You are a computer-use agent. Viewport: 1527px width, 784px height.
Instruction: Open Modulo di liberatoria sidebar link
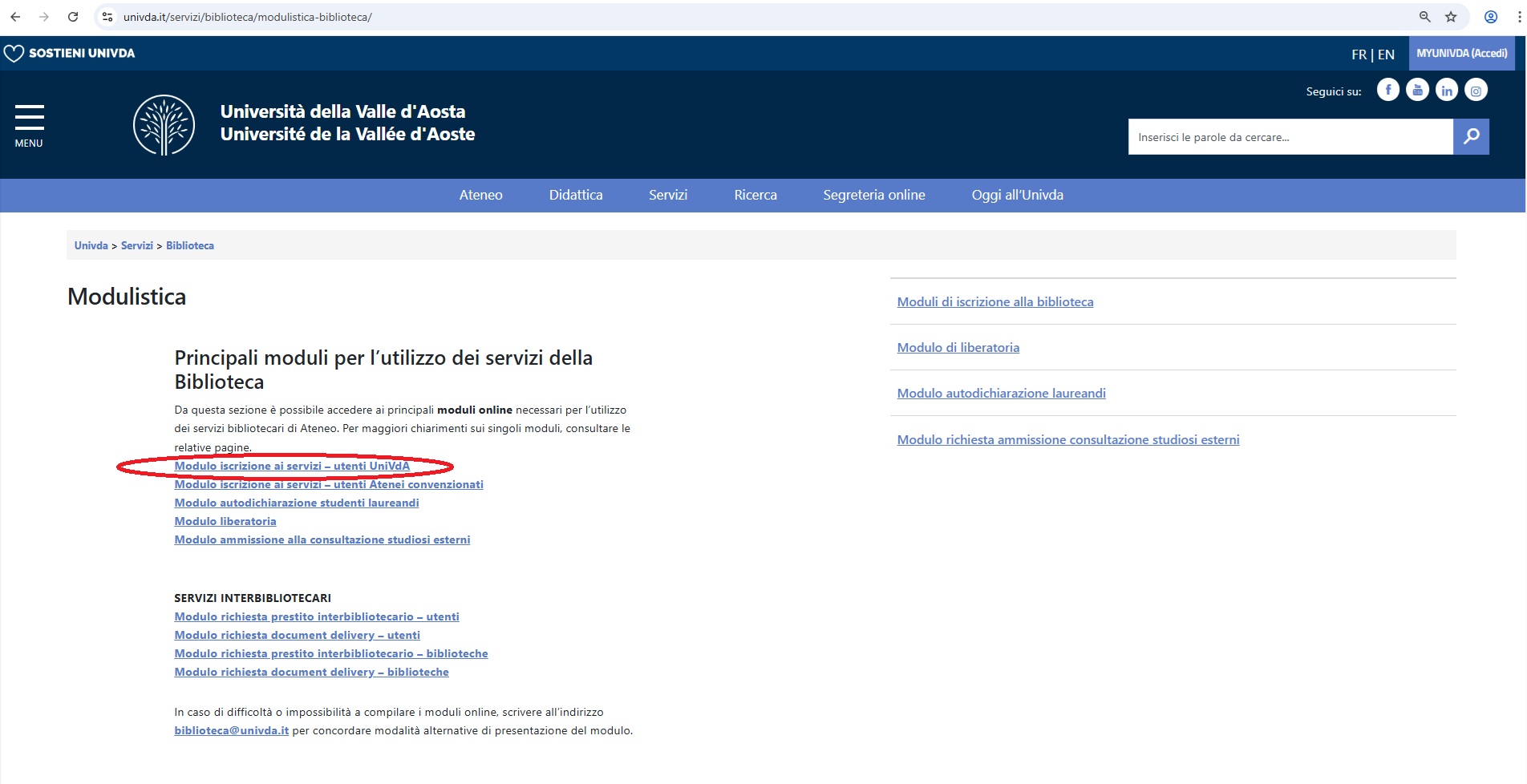click(x=958, y=347)
